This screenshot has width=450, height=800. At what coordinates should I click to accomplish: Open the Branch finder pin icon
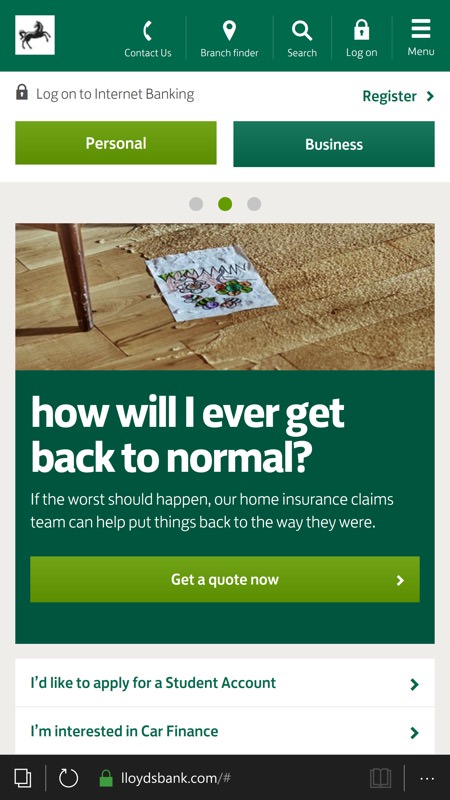point(230,31)
